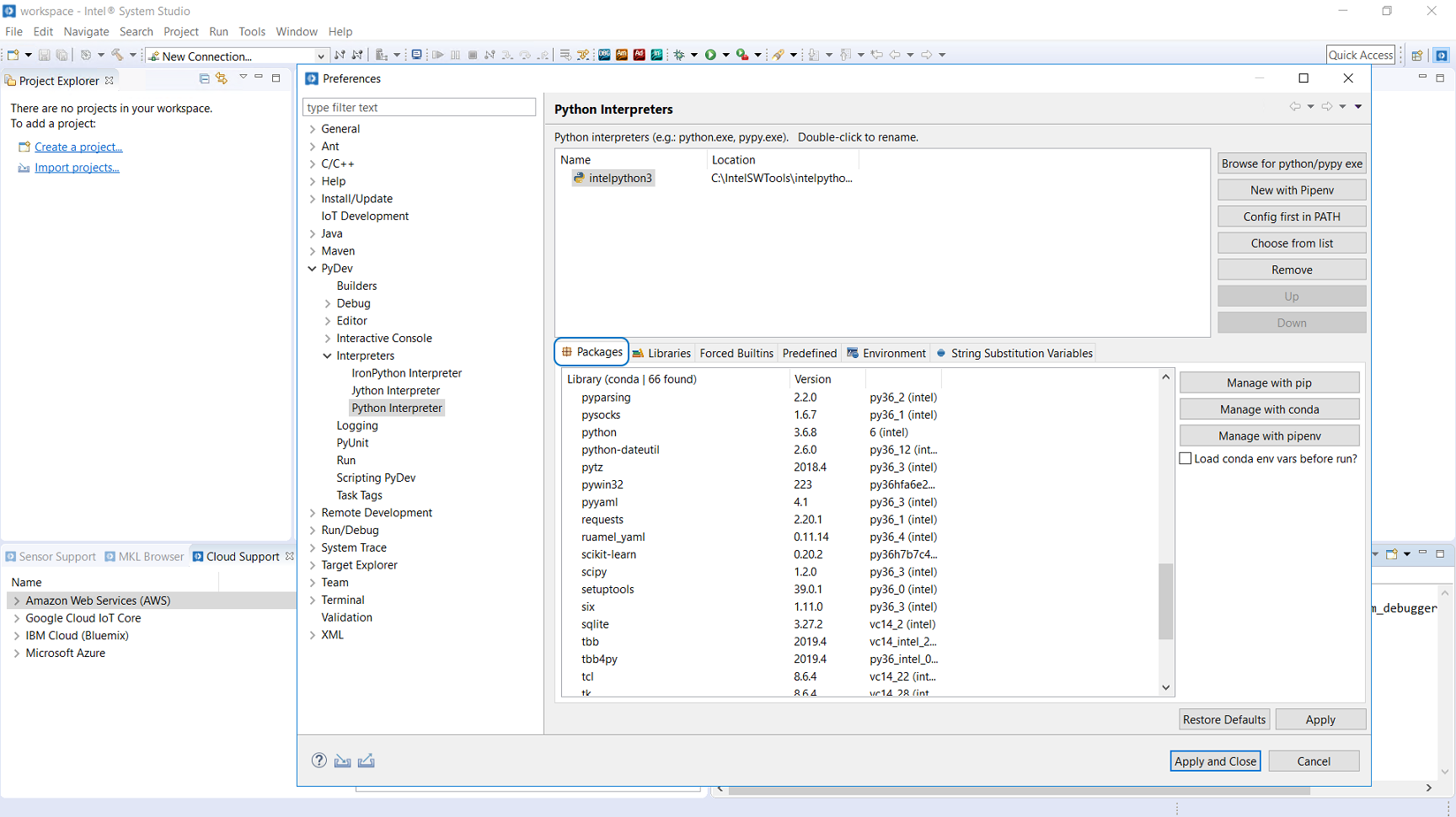This screenshot has width=1456, height=817.
Task: Click Browse for python/pypy exe button
Action: tap(1292, 163)
